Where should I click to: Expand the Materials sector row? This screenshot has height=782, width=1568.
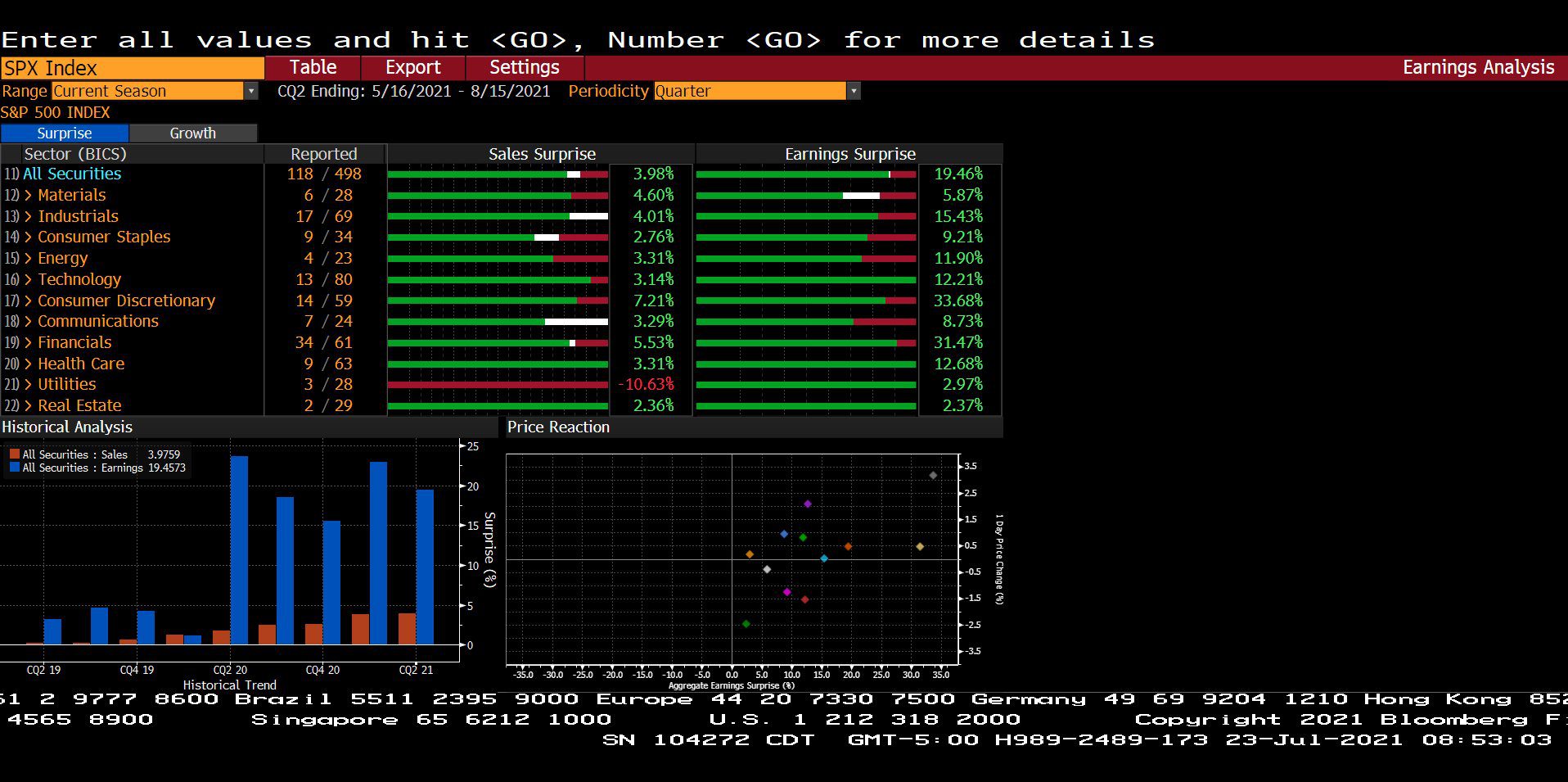coord(131,195)
